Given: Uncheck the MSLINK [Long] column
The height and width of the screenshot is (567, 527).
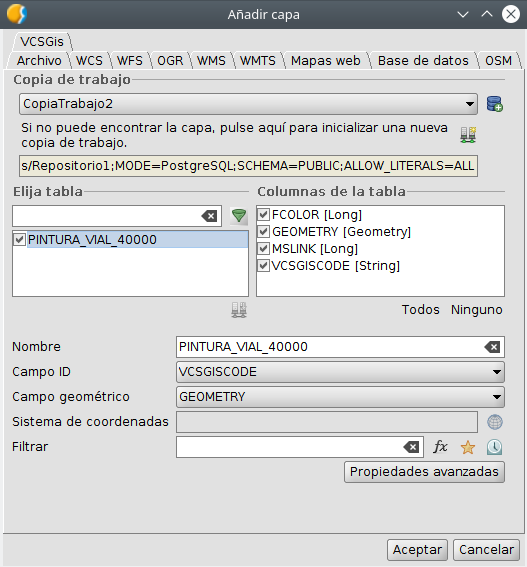Looking at the screenshot, I should coord(263,249).
